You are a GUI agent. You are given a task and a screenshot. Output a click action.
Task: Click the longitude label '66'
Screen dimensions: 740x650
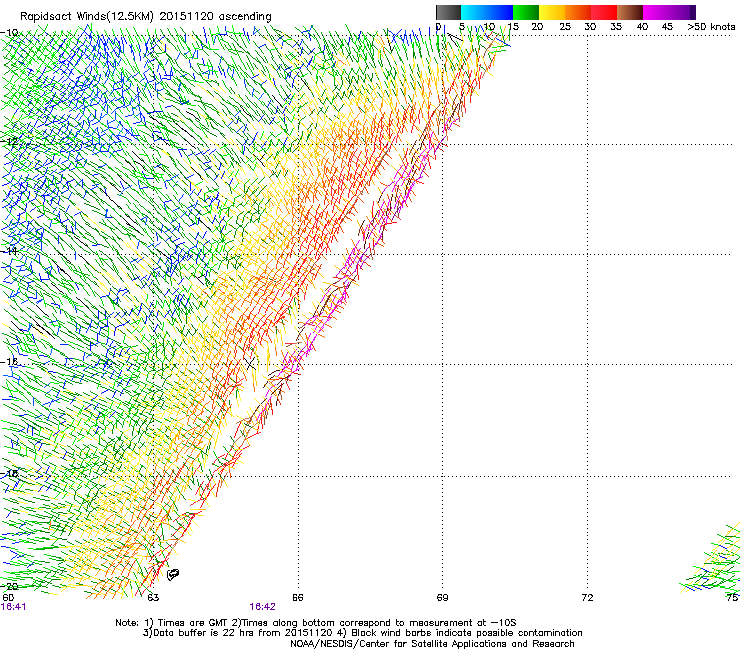point(297,598)
